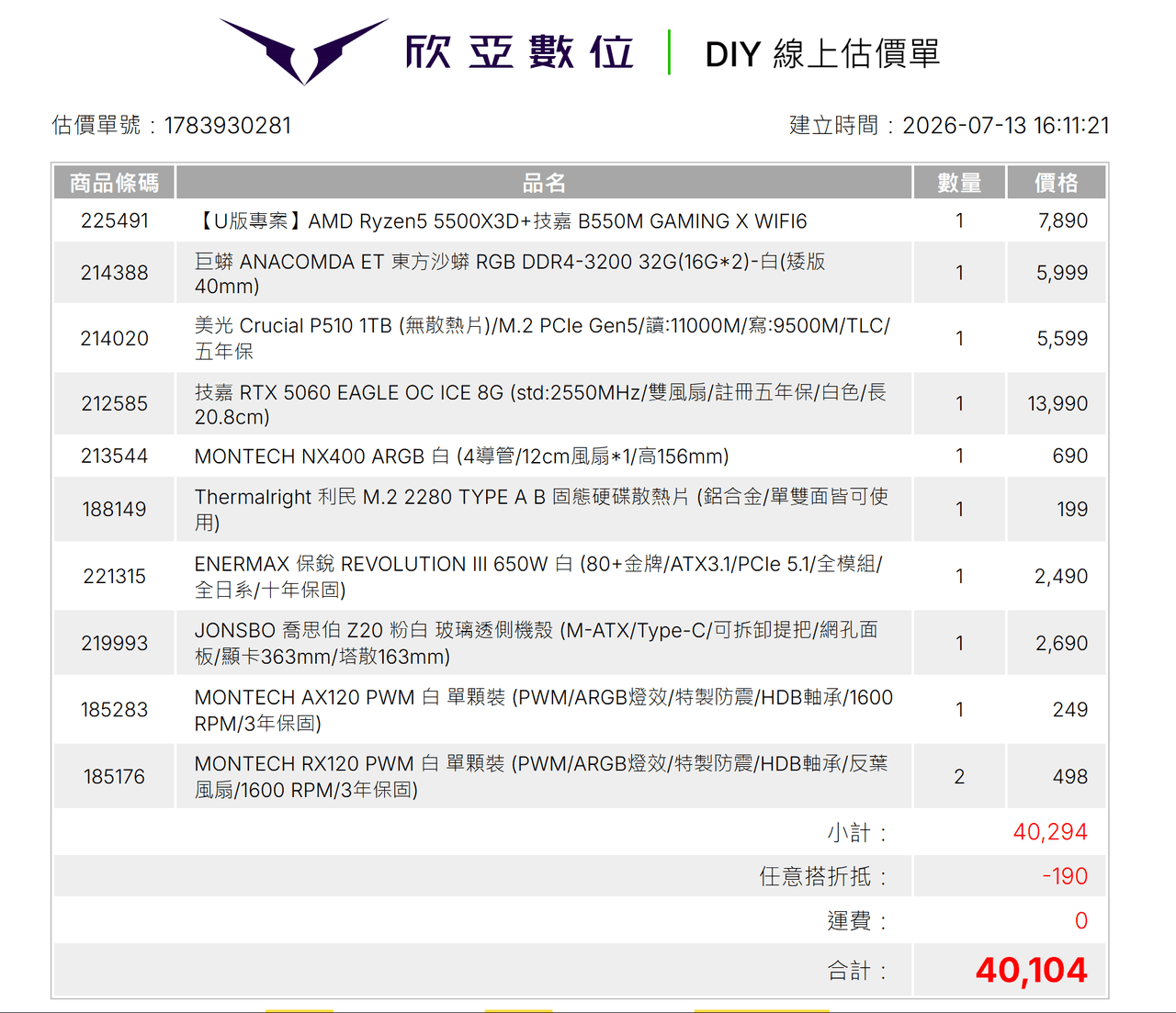Click the 商品條碼 column header
The width and height of the screenshot is (1176, 1013).
(x=114, y=183)
